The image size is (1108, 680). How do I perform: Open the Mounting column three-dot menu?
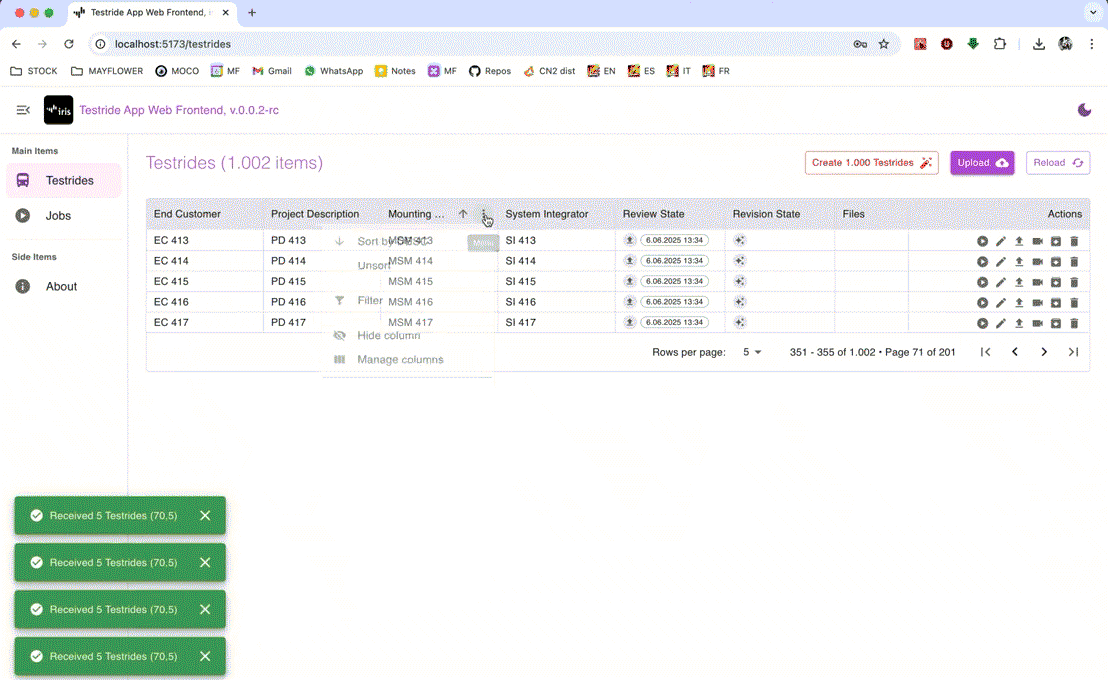(484, 214)
